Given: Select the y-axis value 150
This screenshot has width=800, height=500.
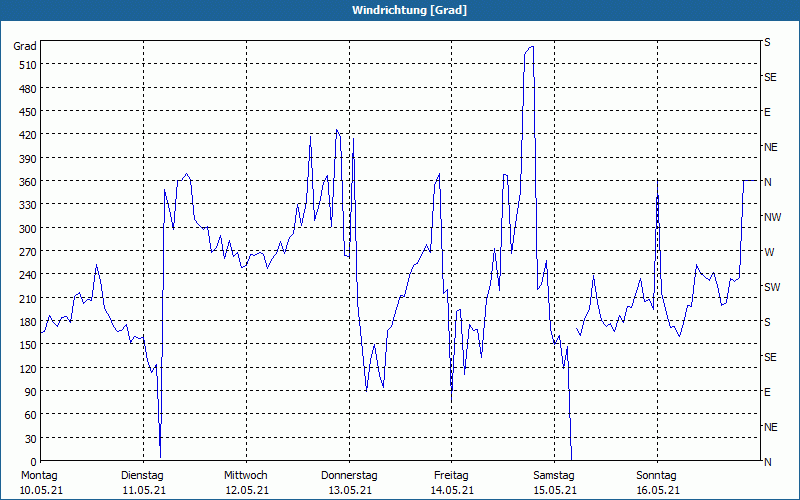Looking at the screenshot, I should tap(28, 345).
